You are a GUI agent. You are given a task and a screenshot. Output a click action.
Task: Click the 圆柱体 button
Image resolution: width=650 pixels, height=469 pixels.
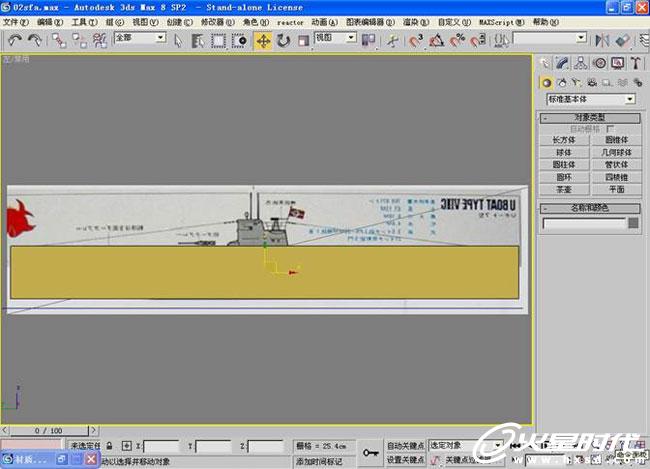[564, 165]
